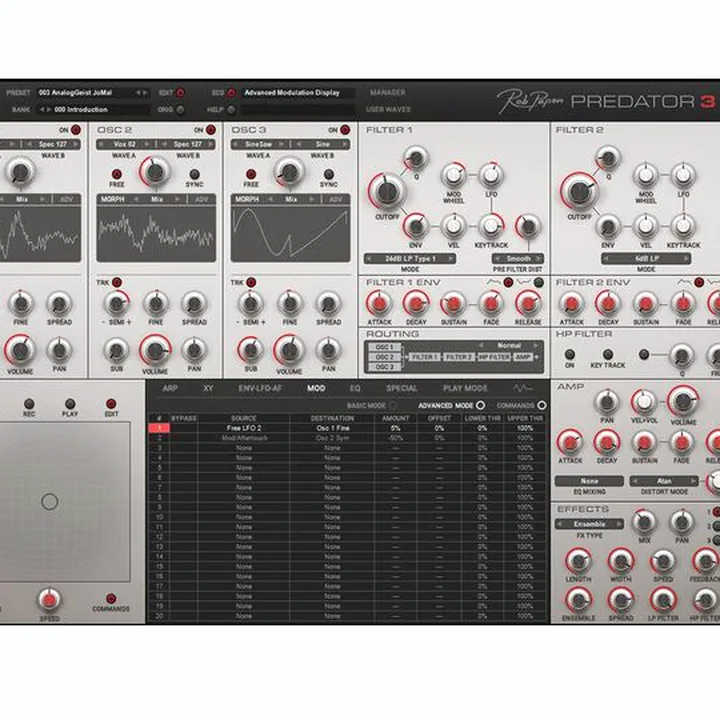Image resolution: width=720 pixels, height=720 pixels.
Task: Switch to the ARP tab
Action: click(x=170, y=388)
